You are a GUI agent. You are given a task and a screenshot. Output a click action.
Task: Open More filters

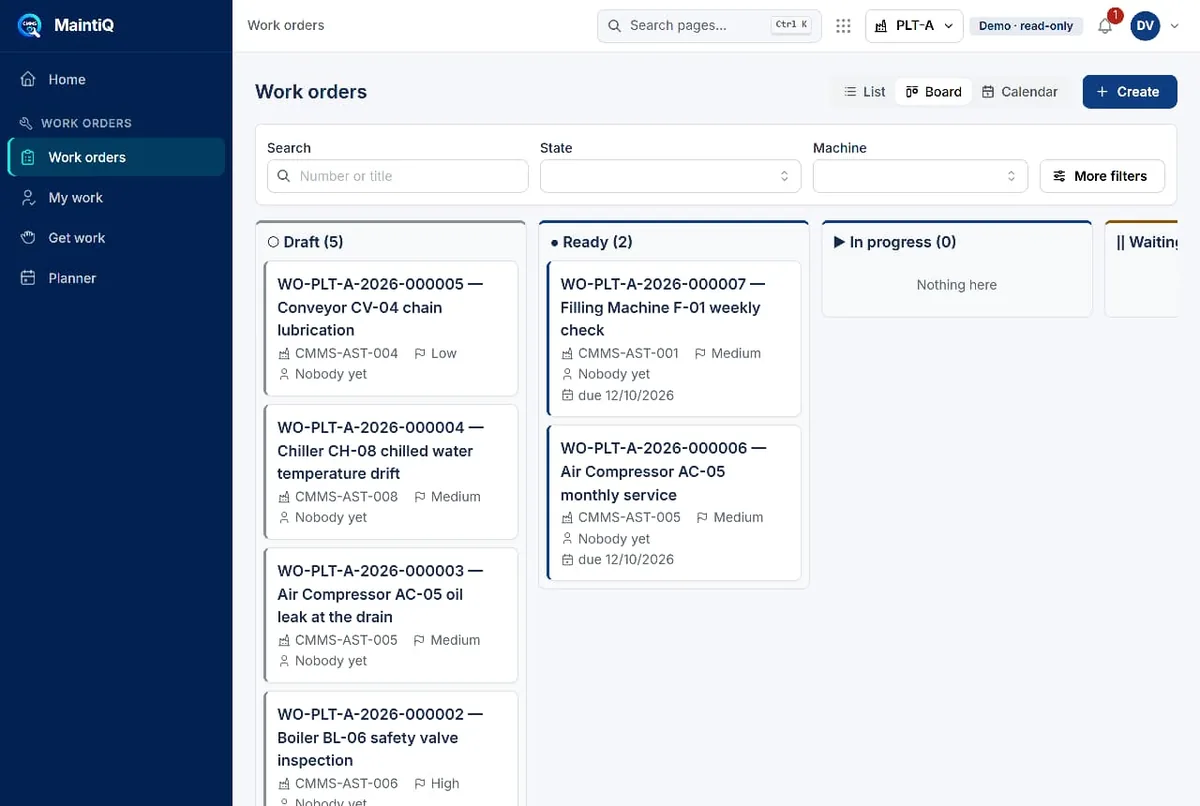point(1102,176)
